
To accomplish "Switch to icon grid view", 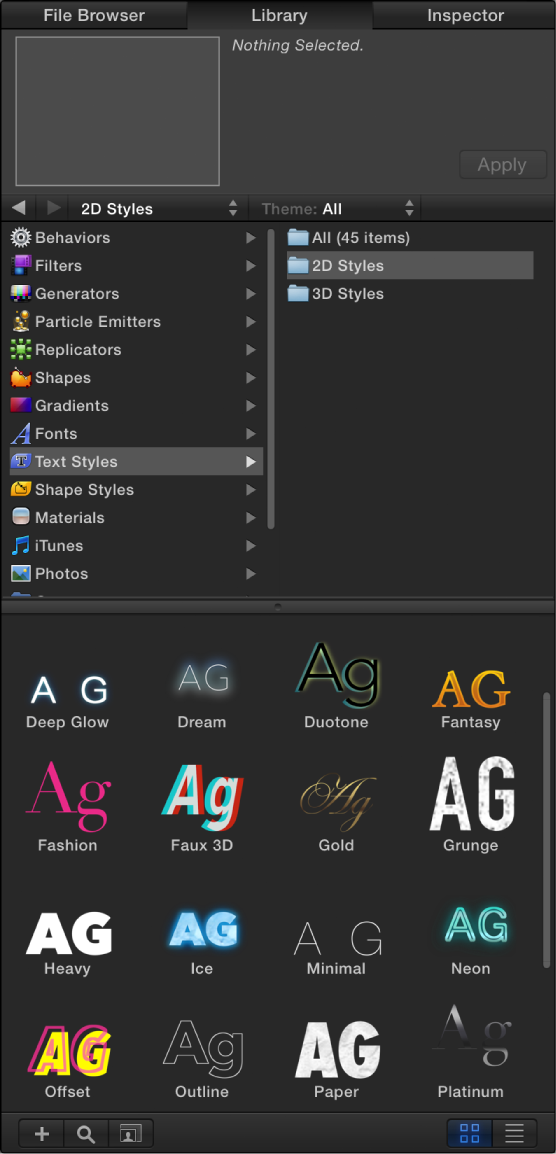I will pyautogui.click(x=470, y=1133).
